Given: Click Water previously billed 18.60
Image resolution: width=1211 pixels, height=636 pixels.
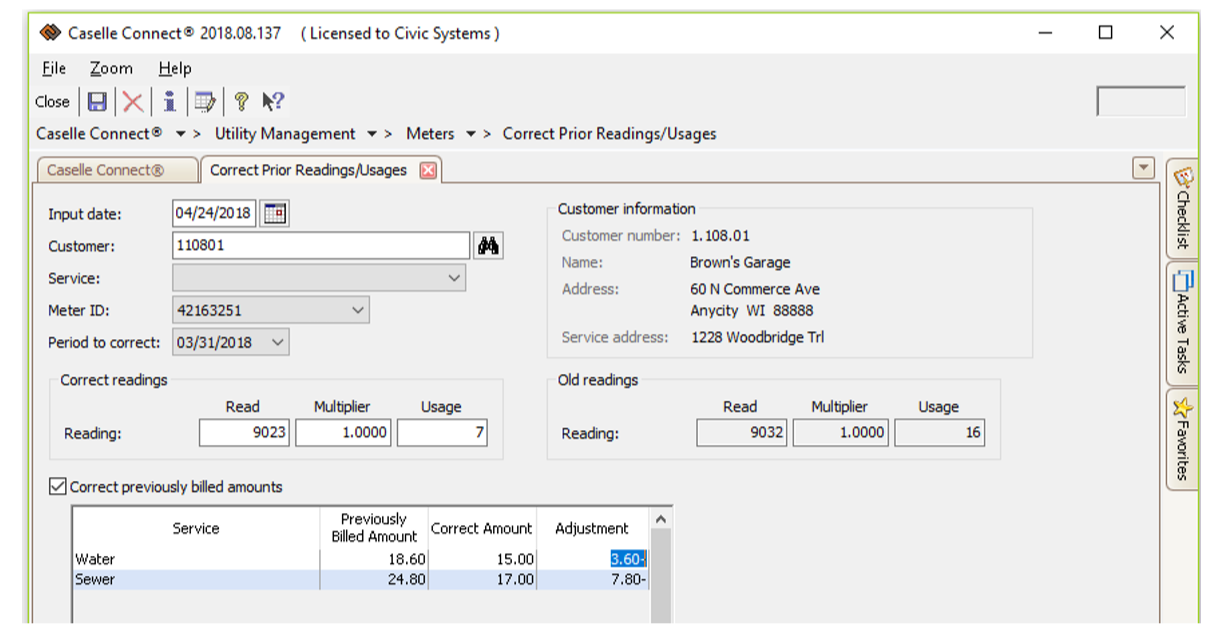Looking at the screenshot, I should pos(374,560).
